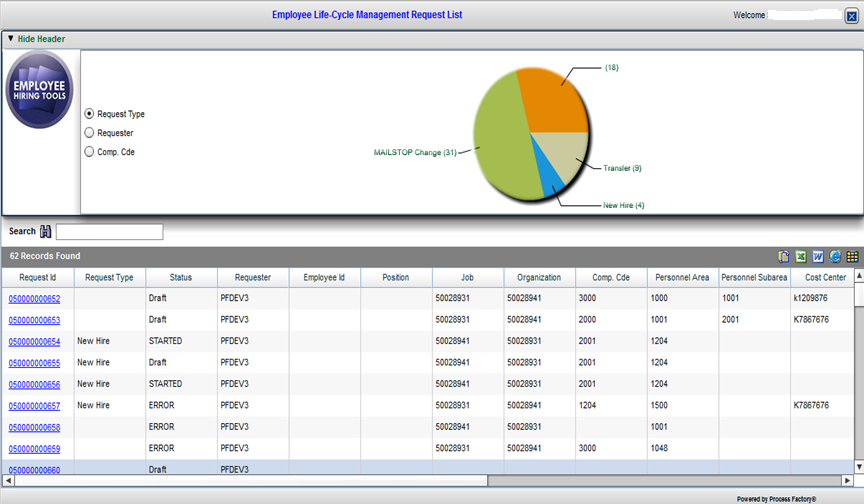Viewport: 864px width, 504px height.
Task: Click the Requester column header
Action: pyautogui.click(x=252, y=277)
